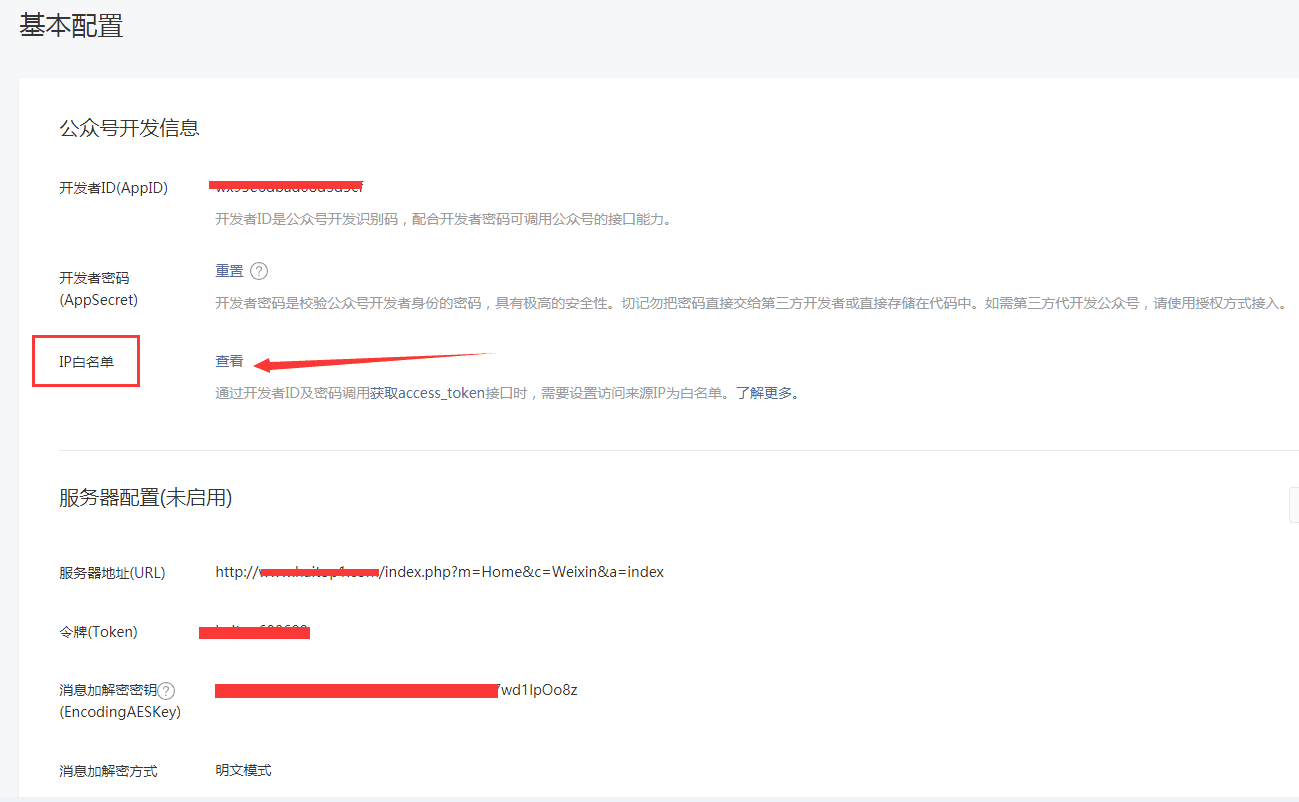The width and height of the screenshot is (1299, 802).
Task: Click the 基本配置 page title
Action: 71,27
